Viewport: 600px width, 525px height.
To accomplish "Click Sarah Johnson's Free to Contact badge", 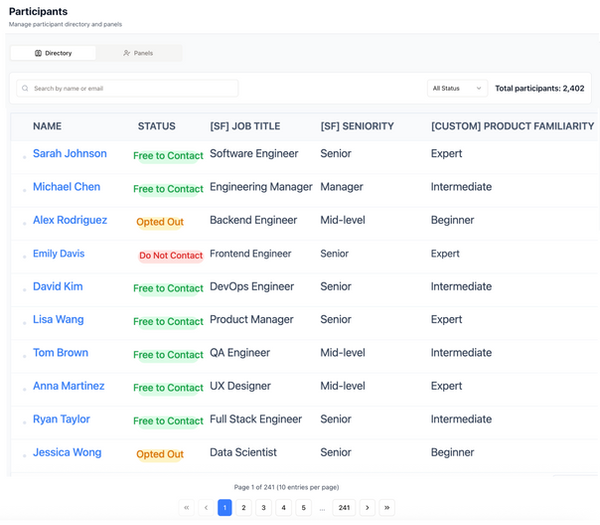I will point(168,156).
